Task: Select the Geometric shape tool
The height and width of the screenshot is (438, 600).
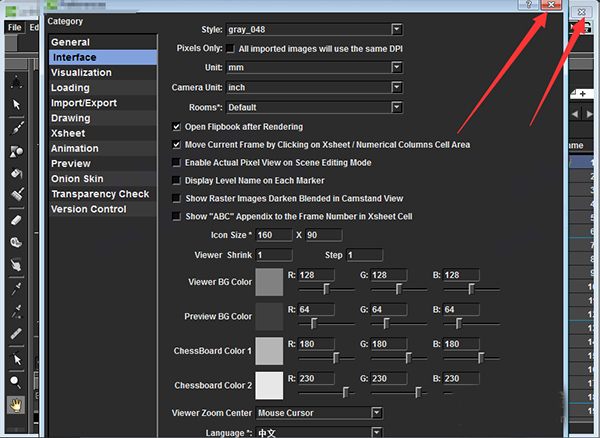Action: tap(17, 150)
